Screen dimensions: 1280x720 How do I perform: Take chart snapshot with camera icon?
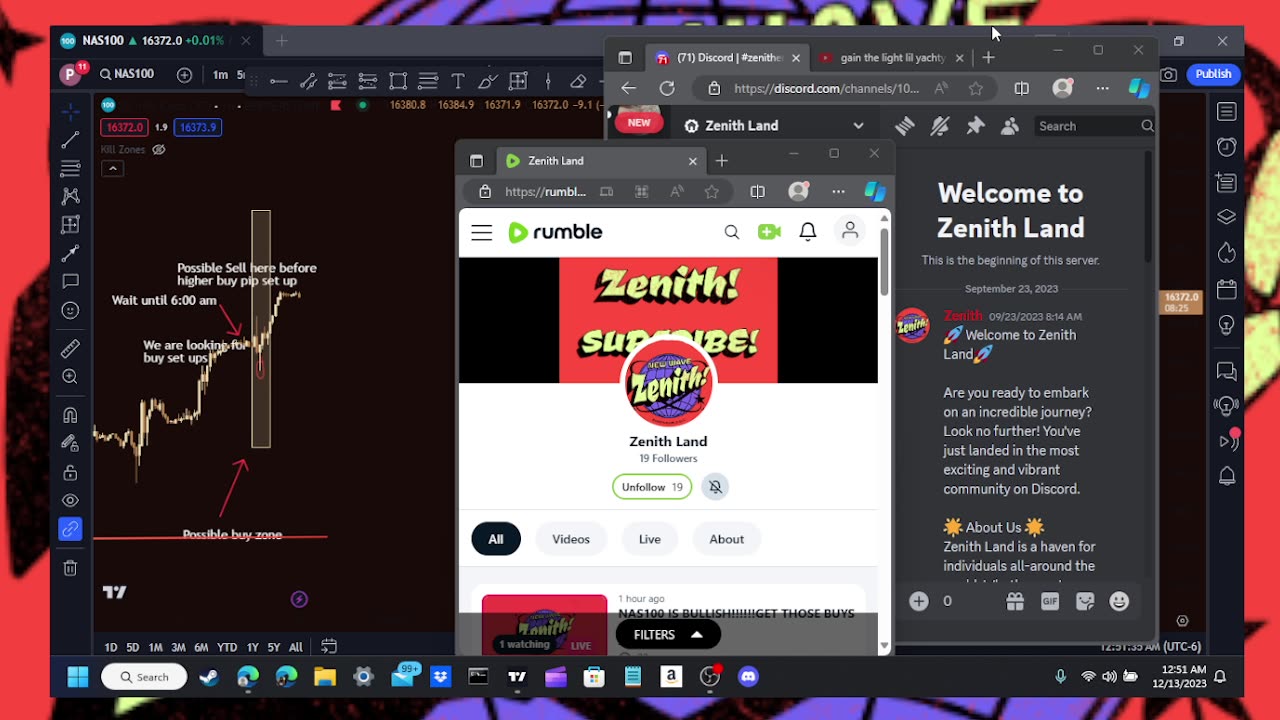point(1168,74)
